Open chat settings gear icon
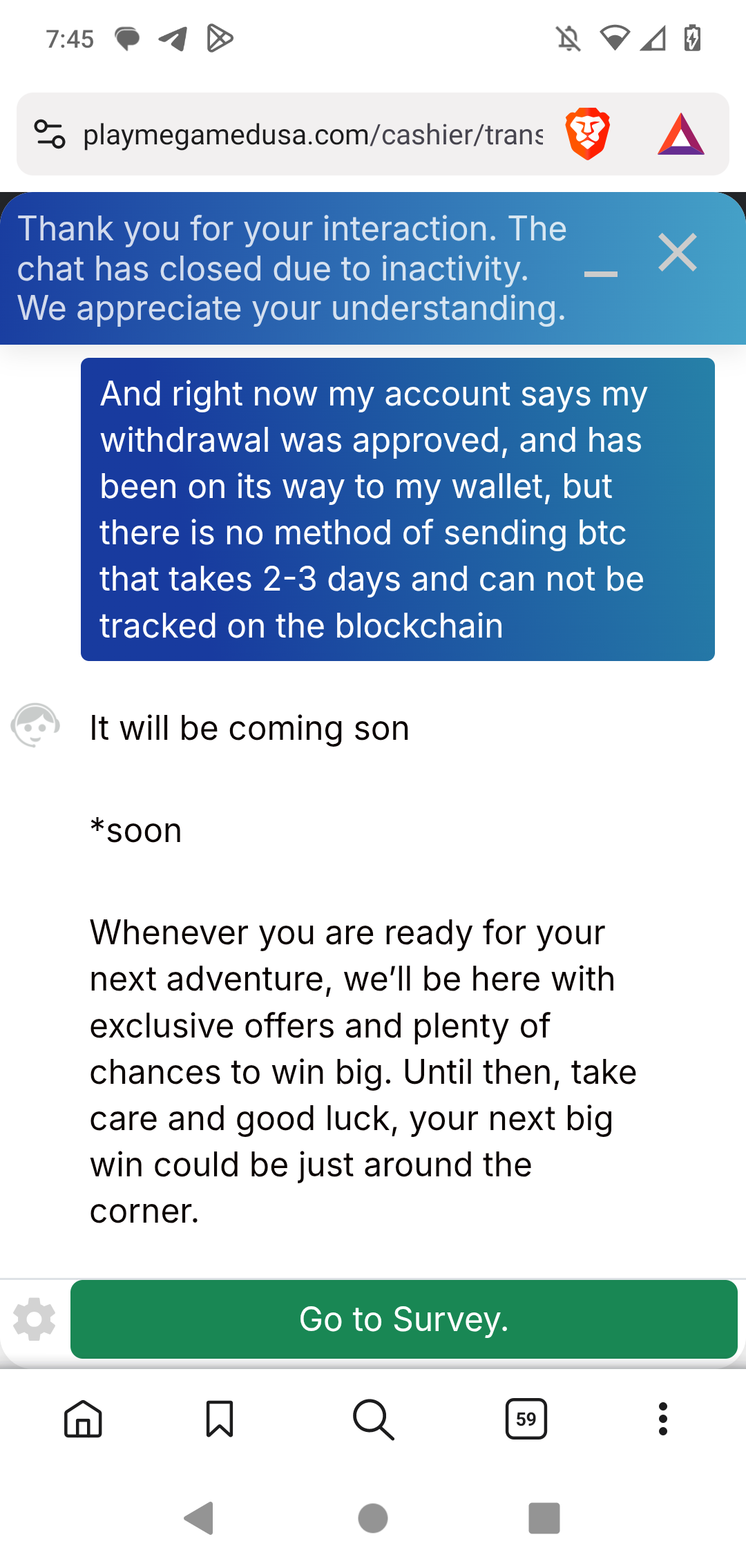Image resolution: width=746 pixels, height=1568 pixels. (x=35, y=1319)
